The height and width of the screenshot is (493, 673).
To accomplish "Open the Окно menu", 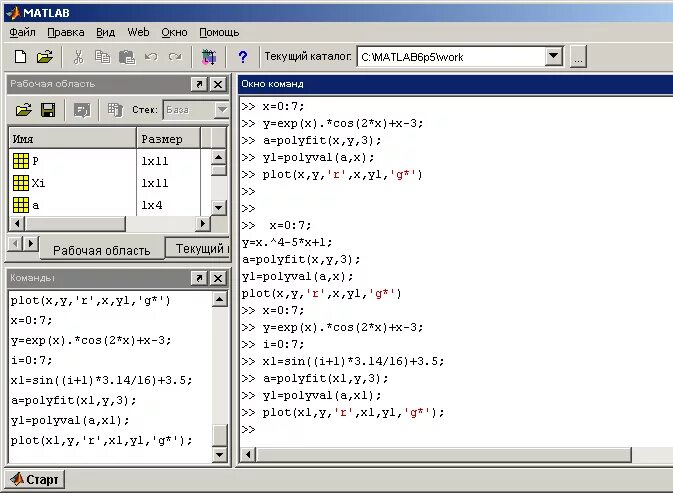I will (x=174, y=32).
